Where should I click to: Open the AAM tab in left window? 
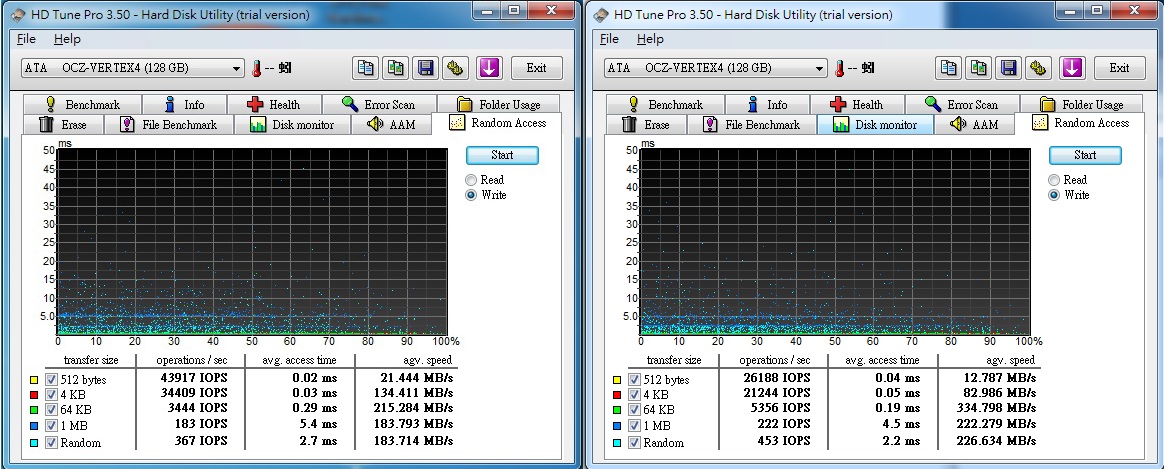point(390,125)
